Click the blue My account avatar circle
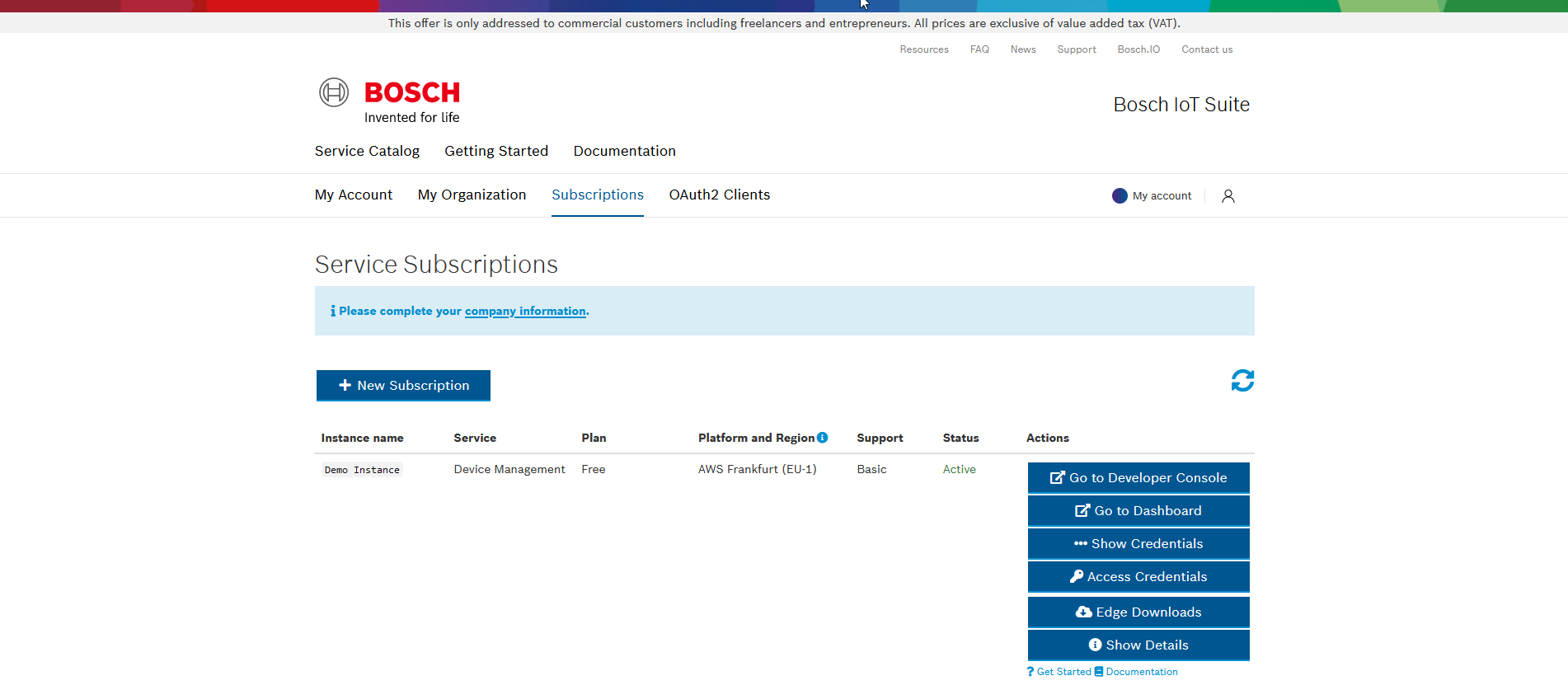 [x=1120, y=196]
